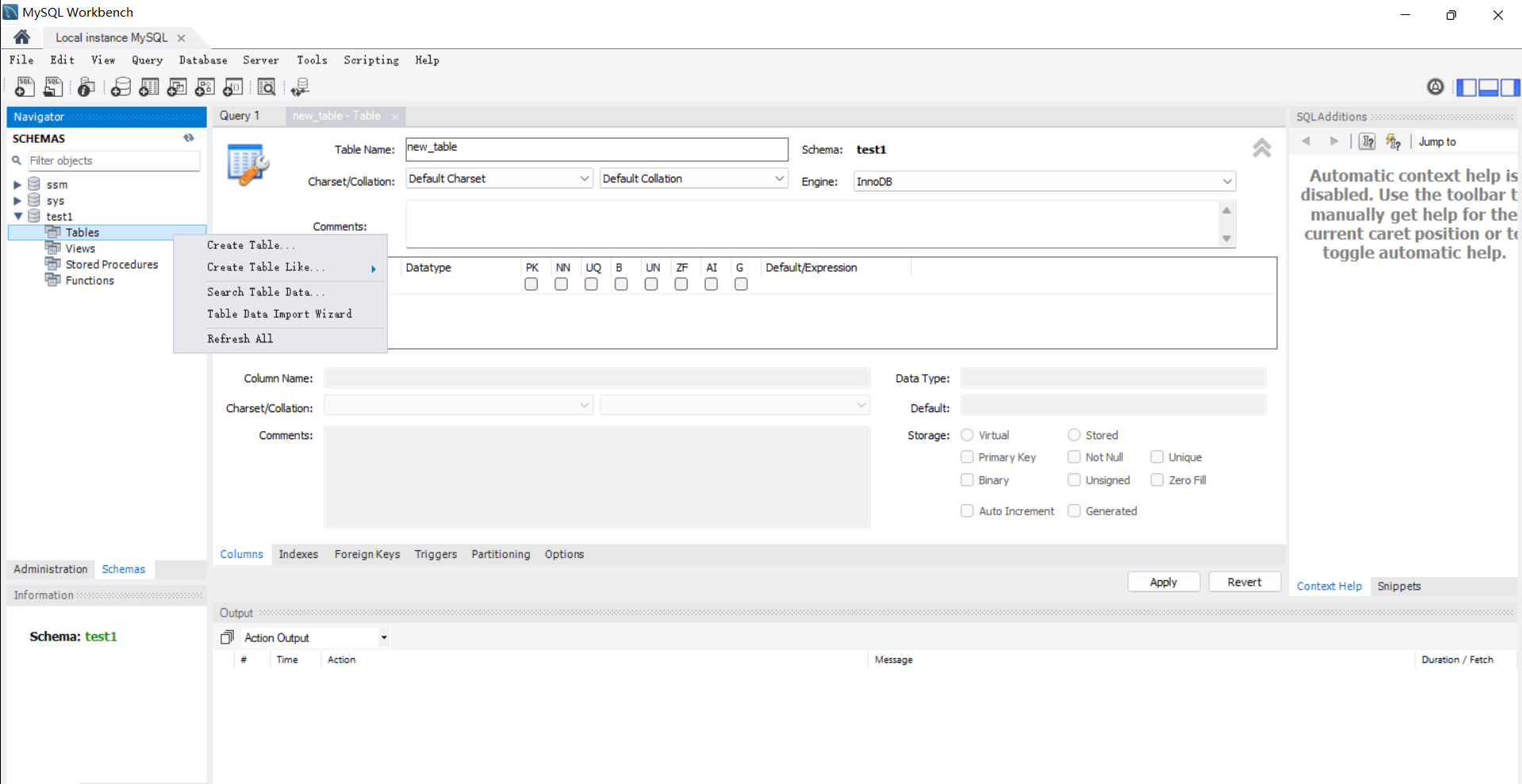This screenshot has height=784, width=1522.
Task: Create a new stored procedure toolbar icon
Action: coord(205,86)
